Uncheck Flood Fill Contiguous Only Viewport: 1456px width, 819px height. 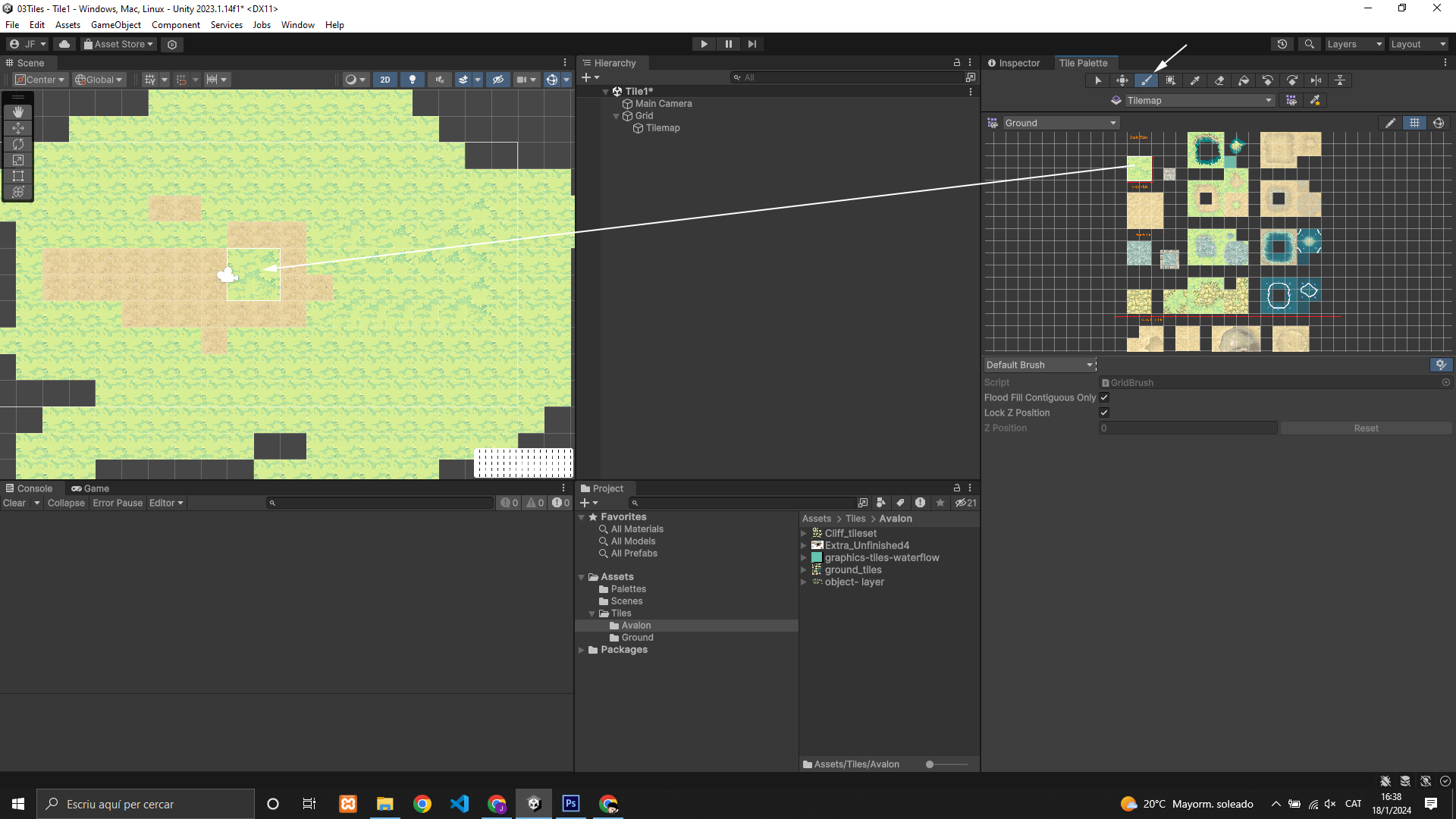(1104, 397)
